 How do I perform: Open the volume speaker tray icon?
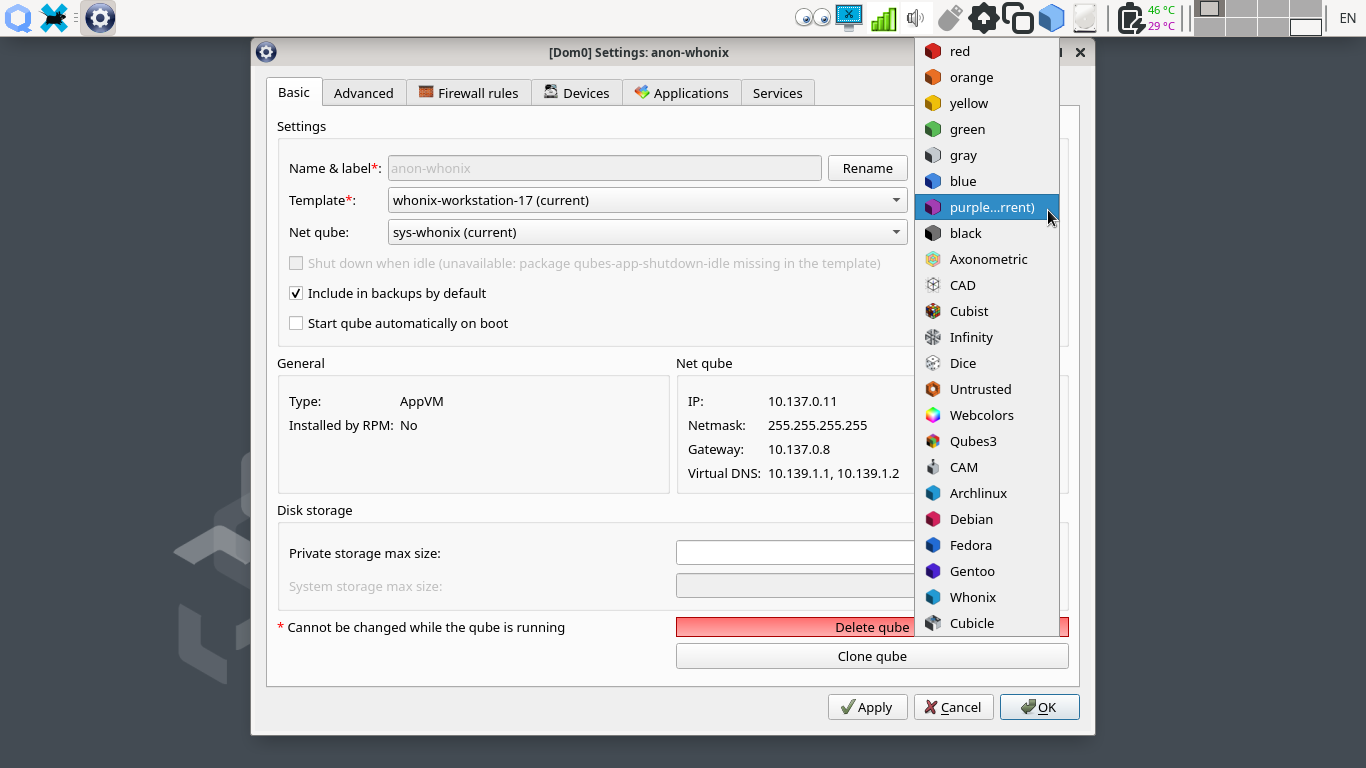(915, 18)
